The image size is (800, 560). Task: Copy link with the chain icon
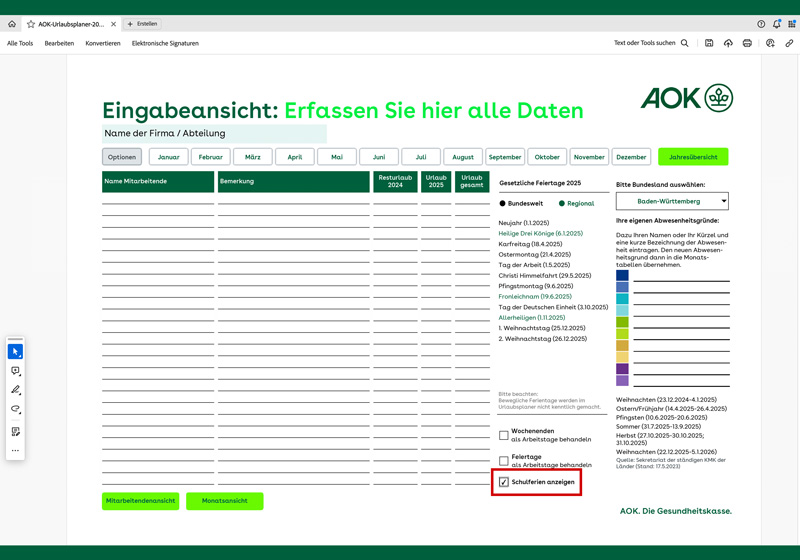(789, 43)
